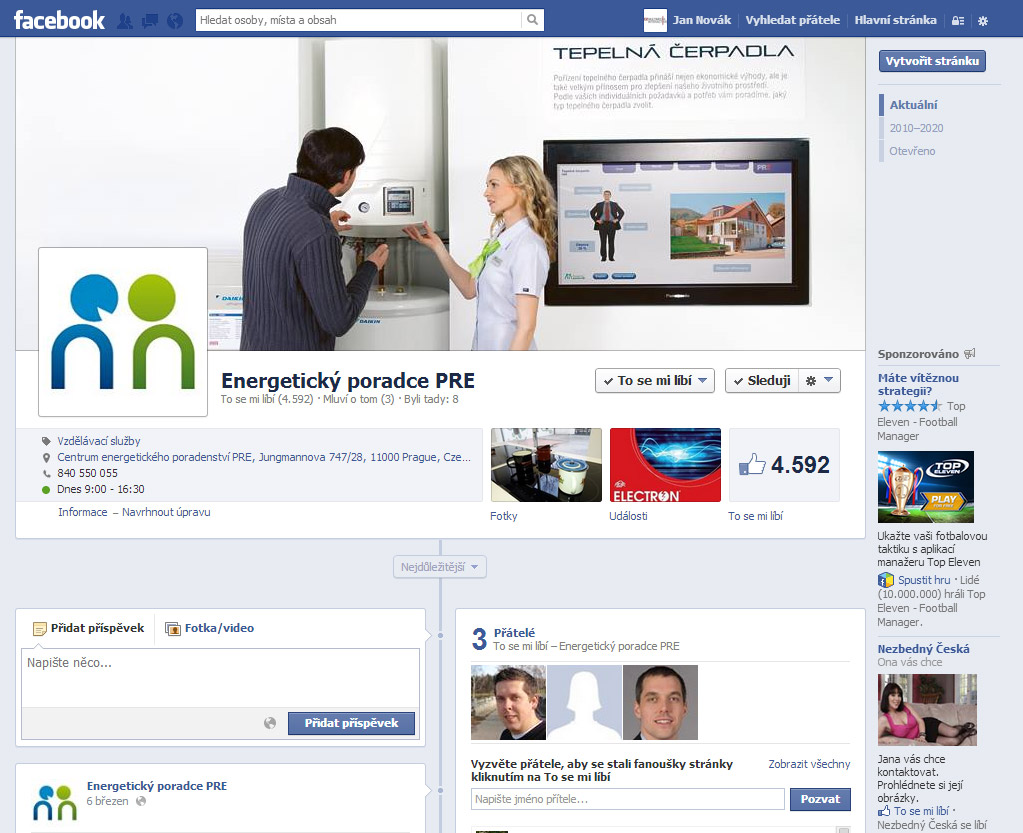Click the Vytvořit stránku button
Viewport: 1023px width, 833px height.
pos(932,61)
